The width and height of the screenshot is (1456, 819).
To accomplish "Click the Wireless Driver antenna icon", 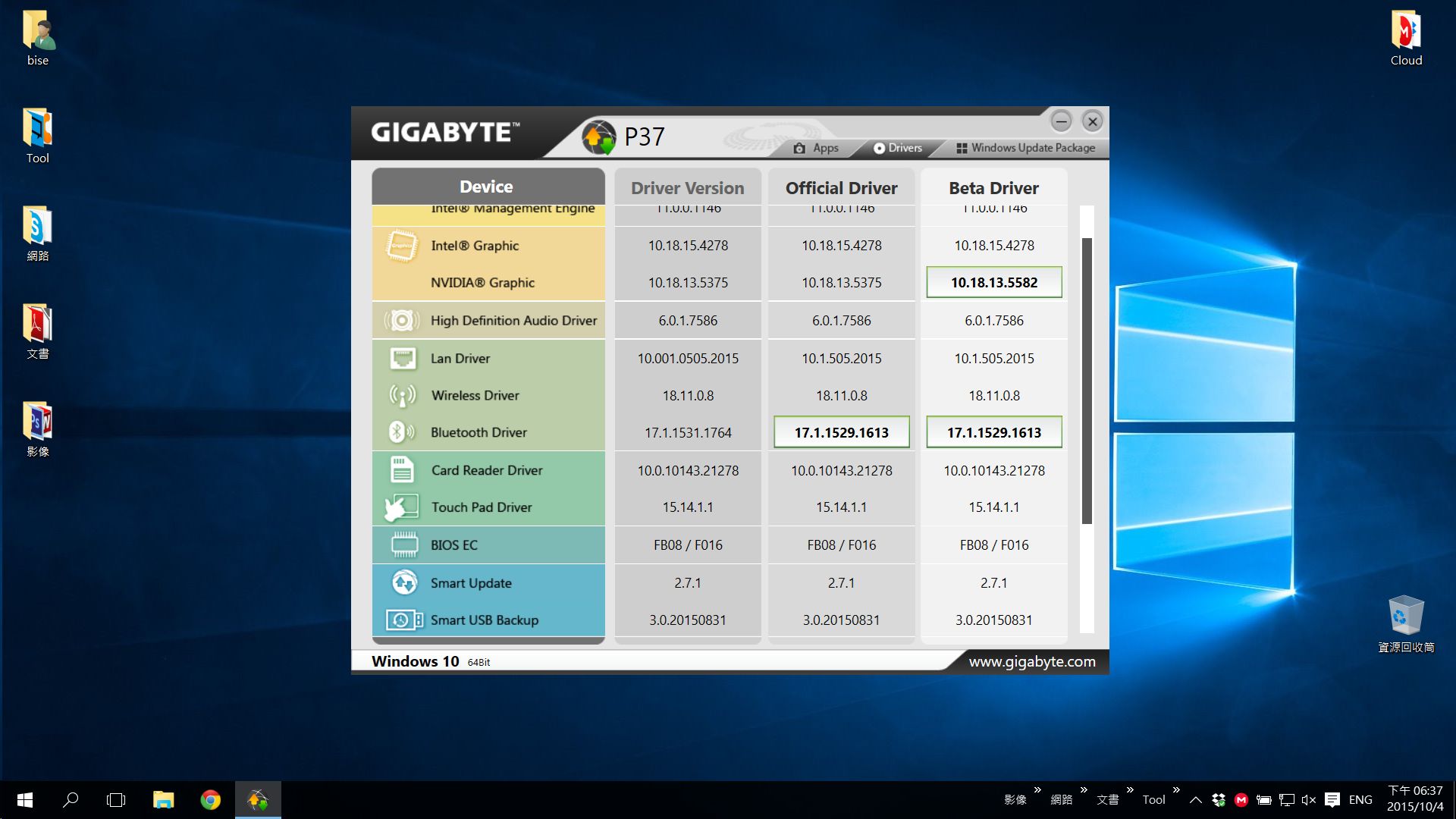I will click(x=403, y=395).
